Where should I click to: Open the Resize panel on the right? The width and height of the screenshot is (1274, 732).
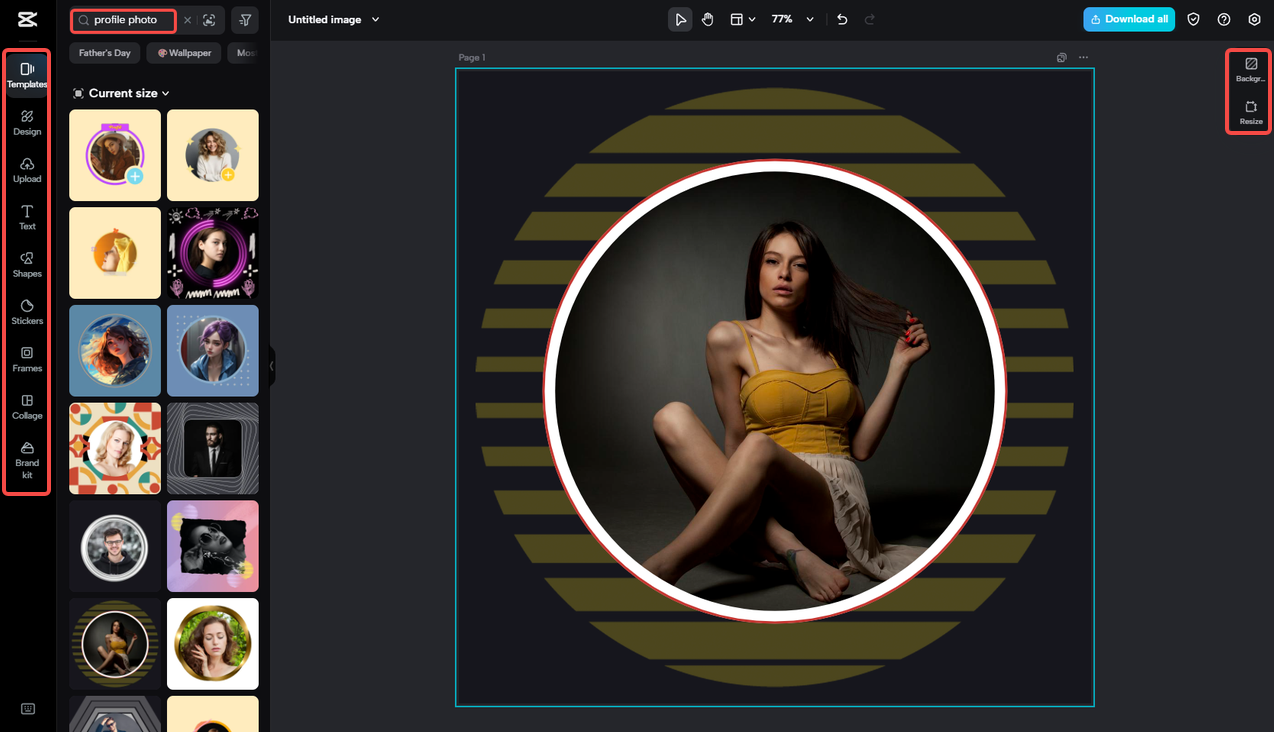coord(1249,113)
